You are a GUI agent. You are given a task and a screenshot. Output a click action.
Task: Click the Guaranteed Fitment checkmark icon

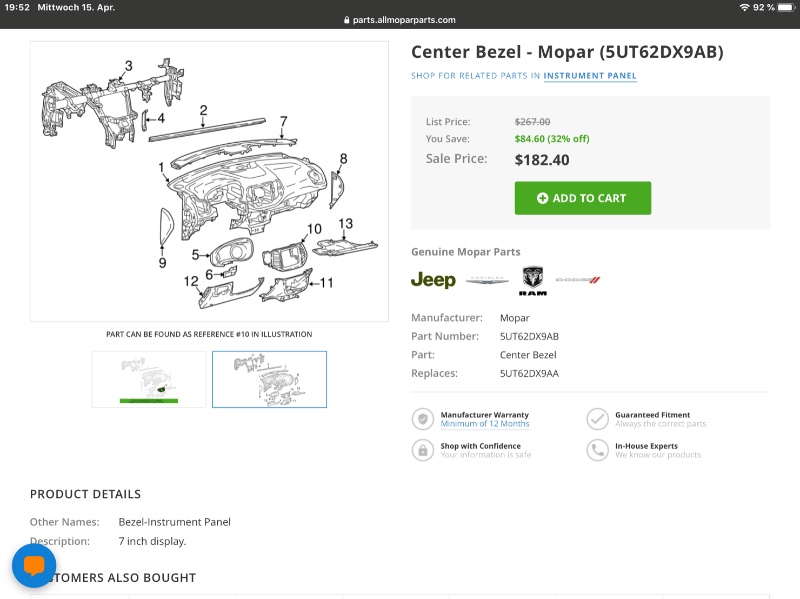click(597, 419)
